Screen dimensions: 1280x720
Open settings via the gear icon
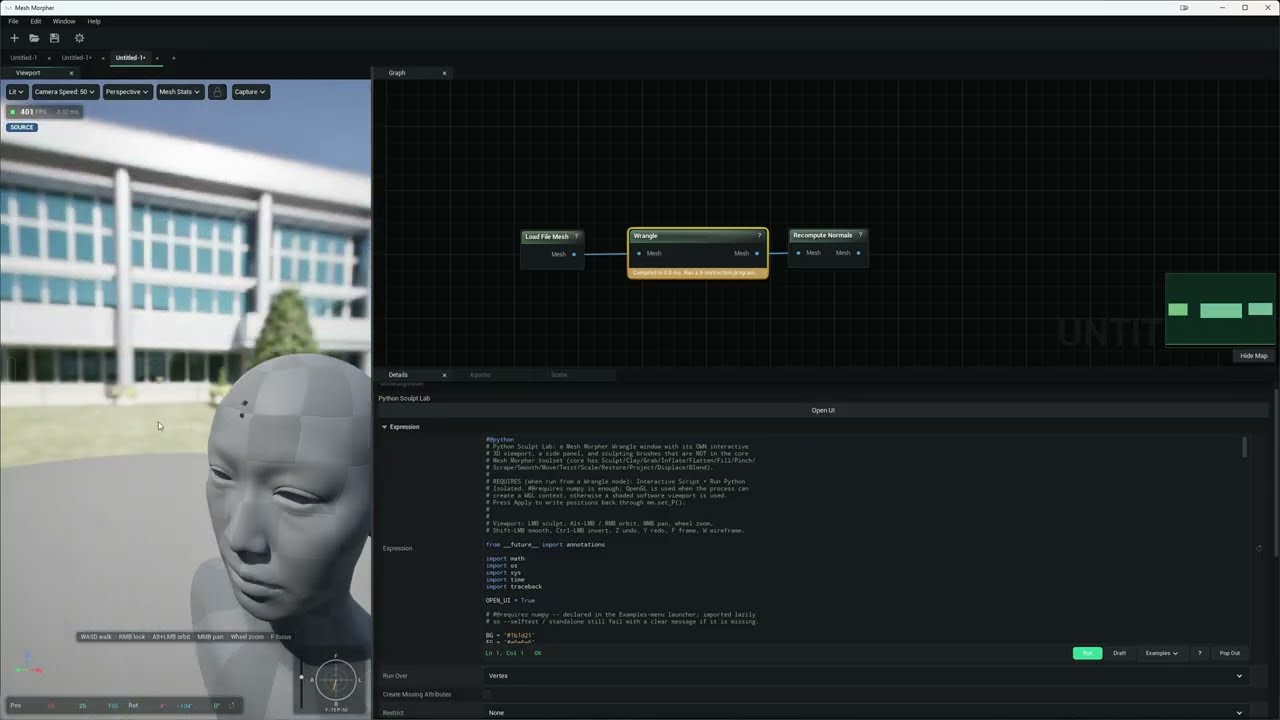click(x=79, y=38)
